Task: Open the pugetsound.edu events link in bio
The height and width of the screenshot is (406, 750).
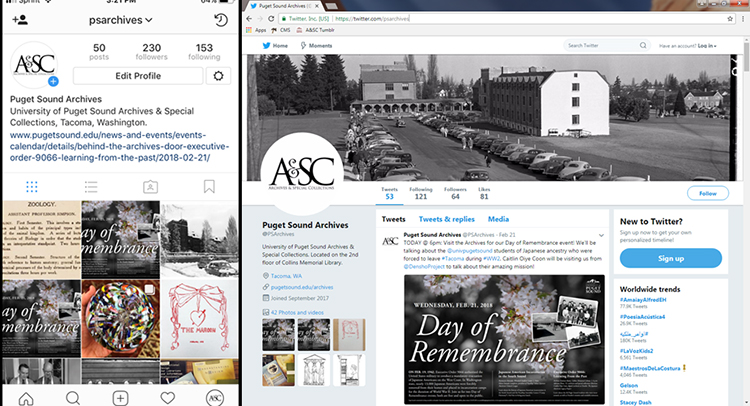Action: coord(119,146)
